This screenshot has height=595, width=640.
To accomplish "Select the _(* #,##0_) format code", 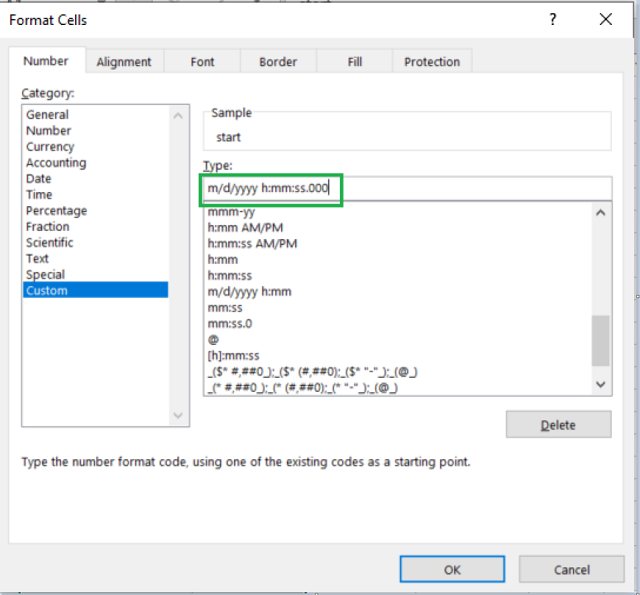I will point(398,387).
